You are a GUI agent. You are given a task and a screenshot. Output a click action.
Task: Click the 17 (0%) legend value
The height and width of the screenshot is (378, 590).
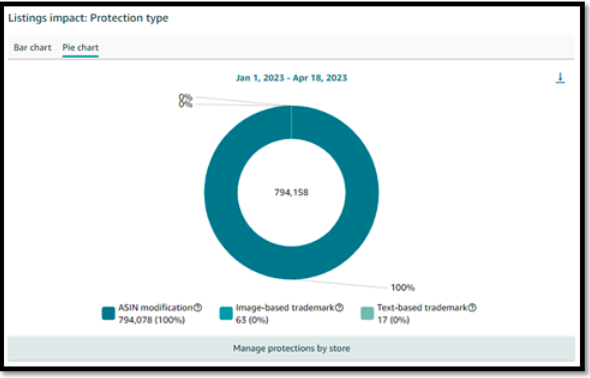393,320
